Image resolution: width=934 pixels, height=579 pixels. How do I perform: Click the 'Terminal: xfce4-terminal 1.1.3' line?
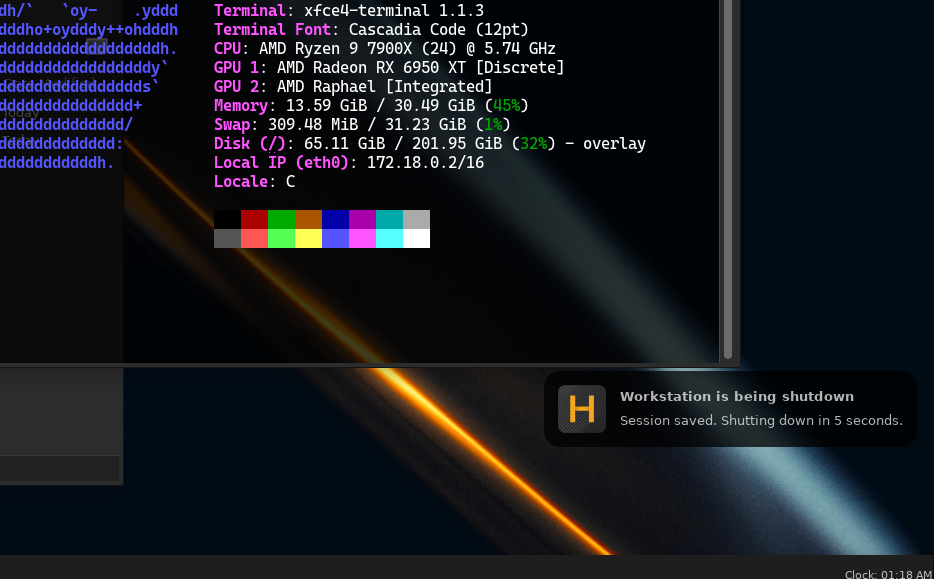(349, 11)
